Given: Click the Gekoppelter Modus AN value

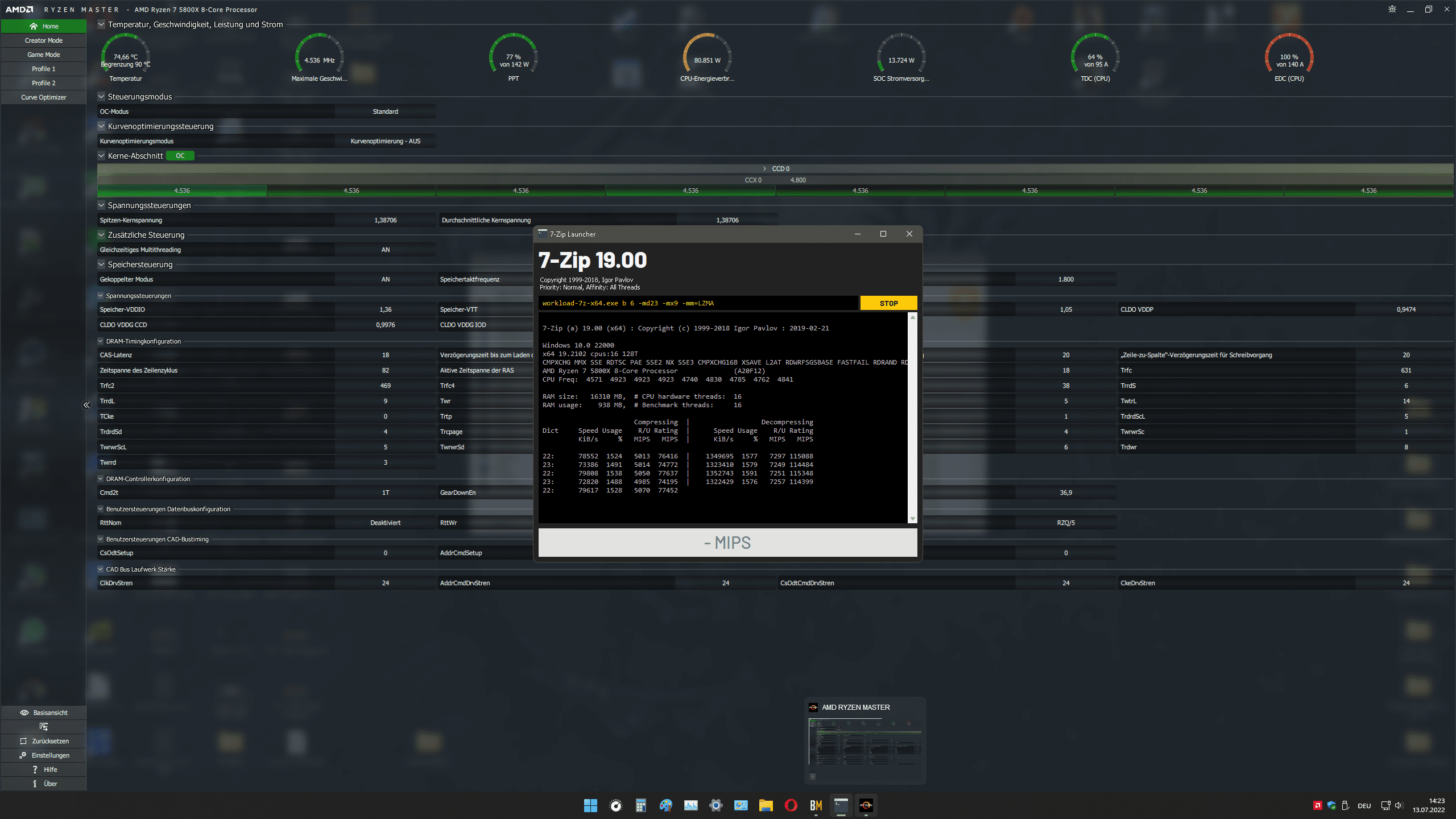Looking at the screenshot, I should (x=386, y=279).
